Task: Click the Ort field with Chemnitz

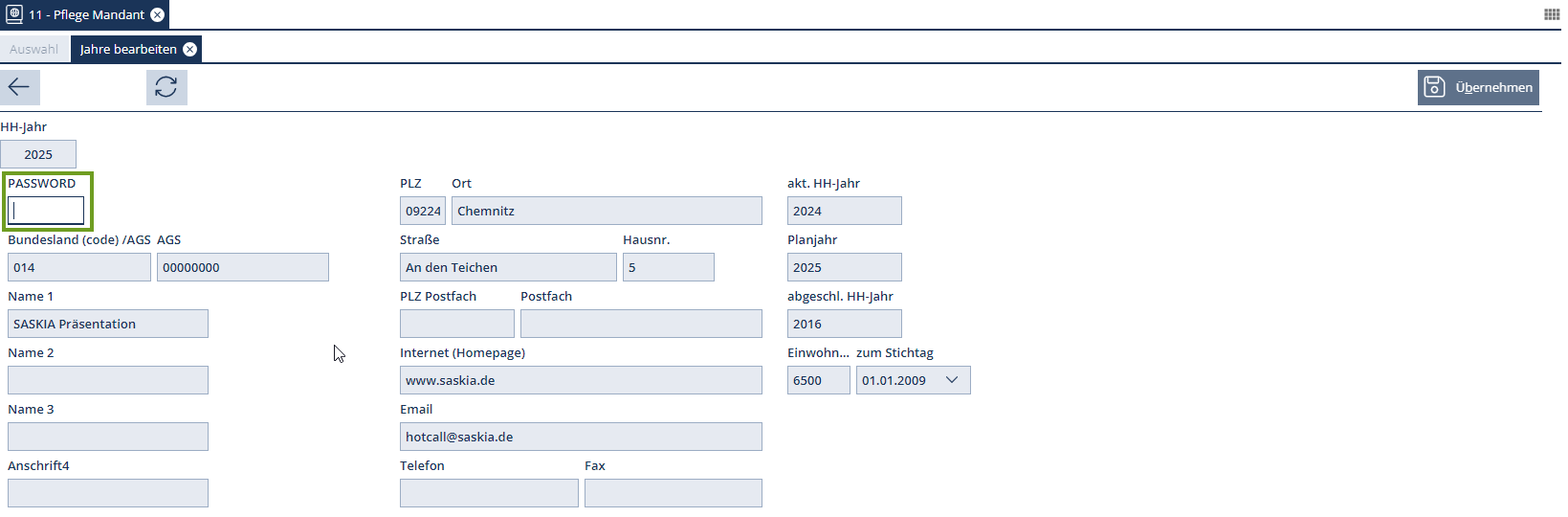Action: 607,211
